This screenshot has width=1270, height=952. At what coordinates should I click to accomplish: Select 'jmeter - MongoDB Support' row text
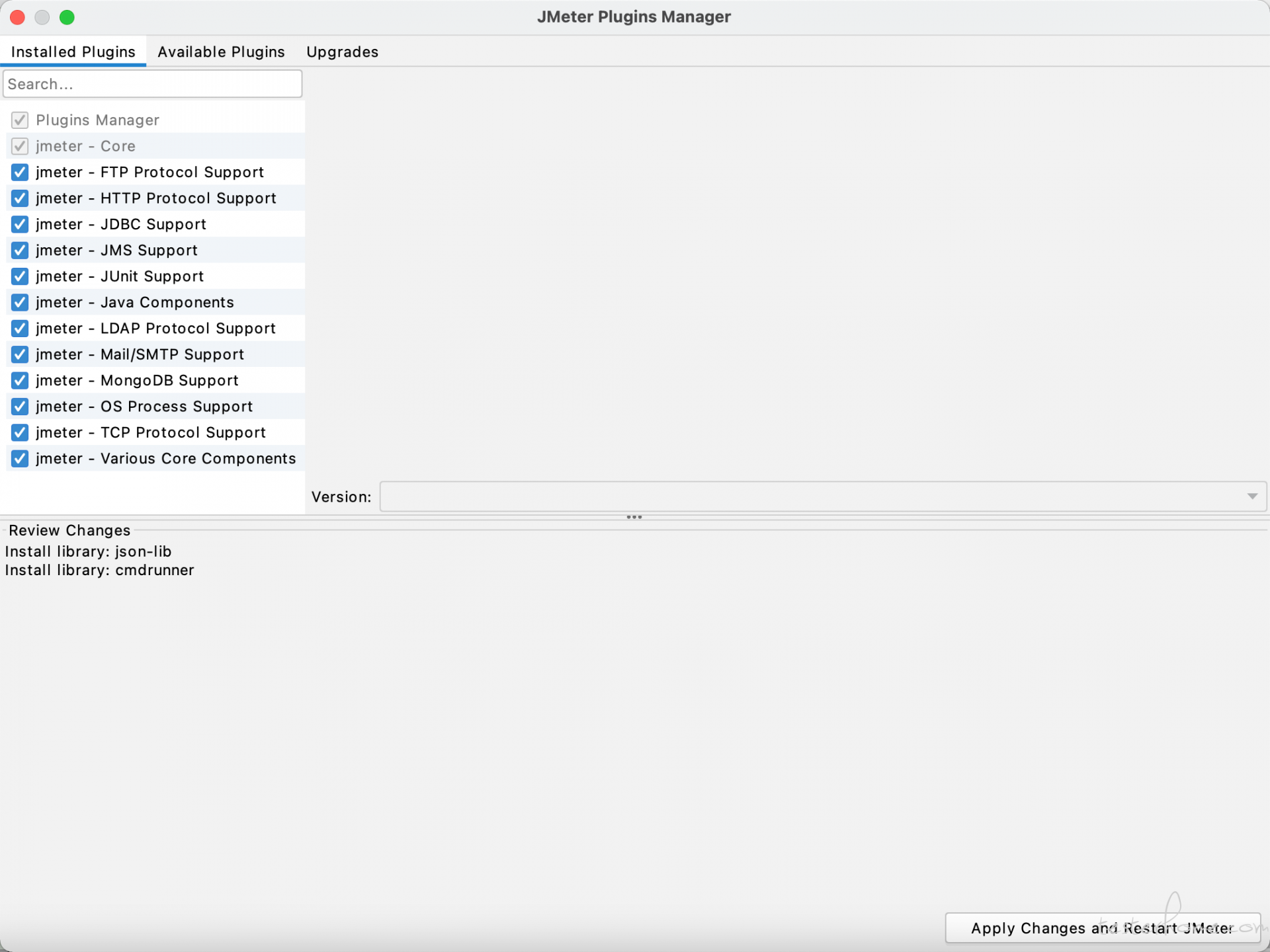pyautogui.click(x=137, y=381)
